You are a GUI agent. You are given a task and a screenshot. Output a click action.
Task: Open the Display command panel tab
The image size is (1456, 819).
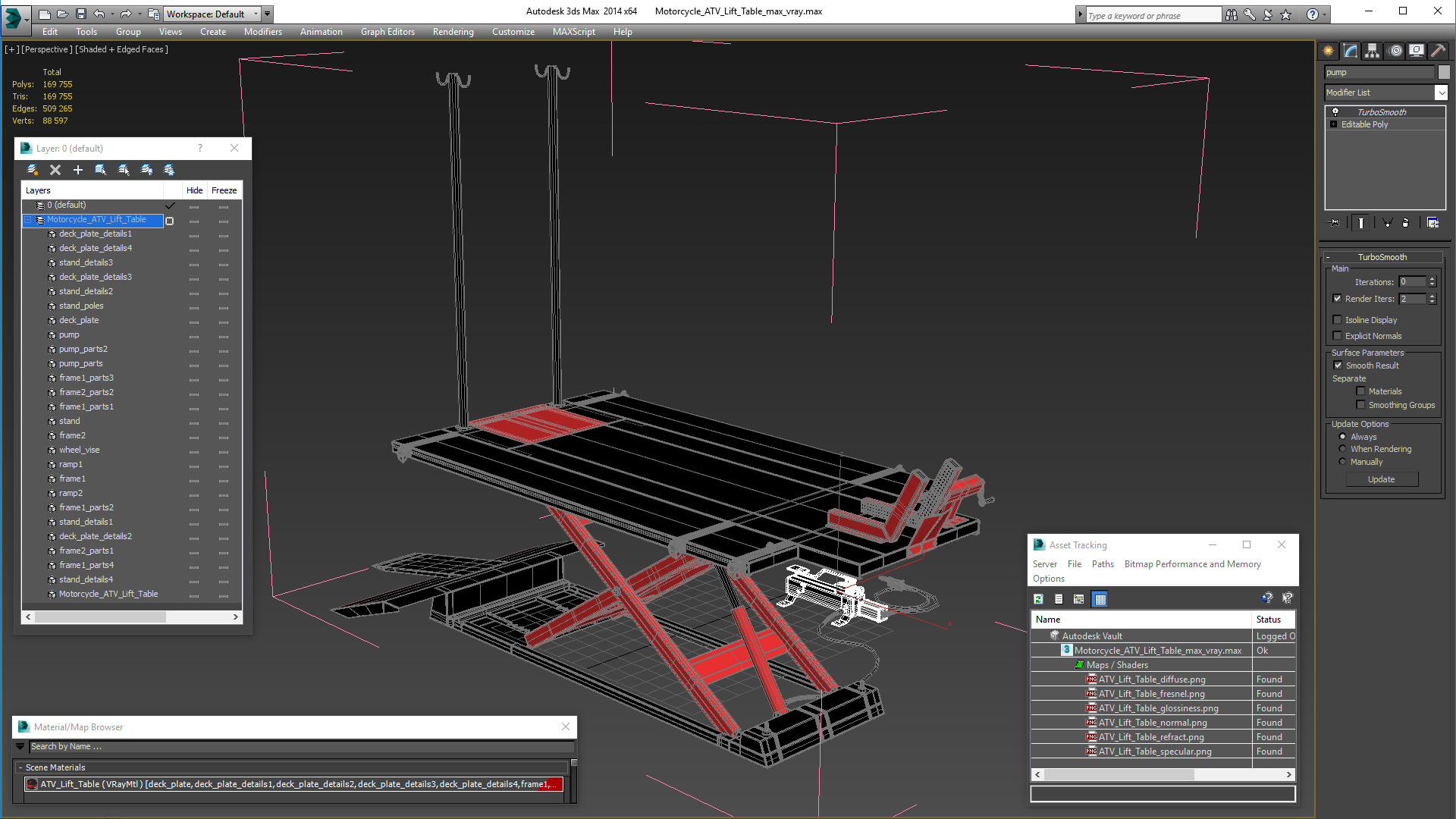pos(1416,51)
